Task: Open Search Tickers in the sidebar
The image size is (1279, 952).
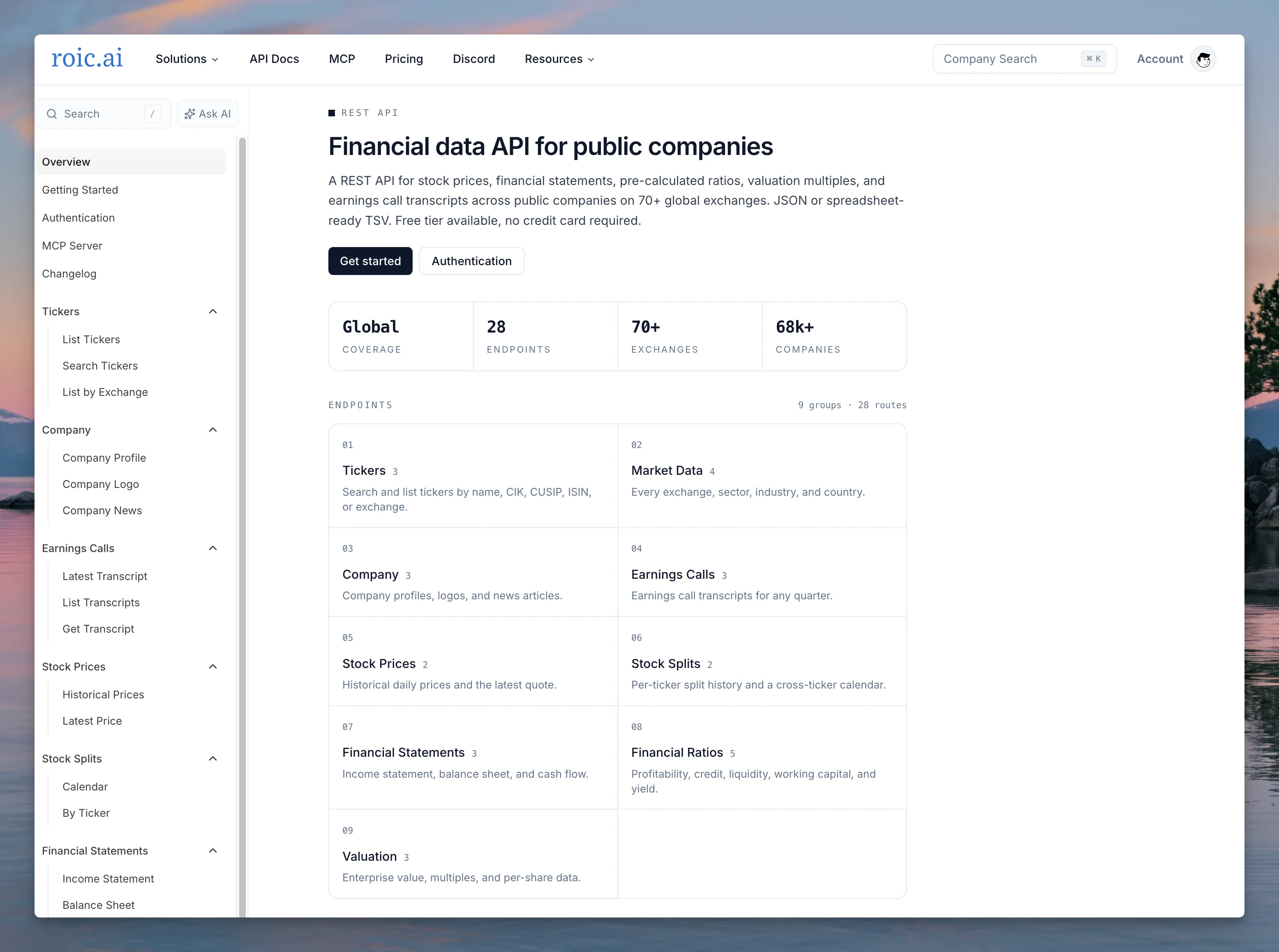Action: click(x=100, y=366)
